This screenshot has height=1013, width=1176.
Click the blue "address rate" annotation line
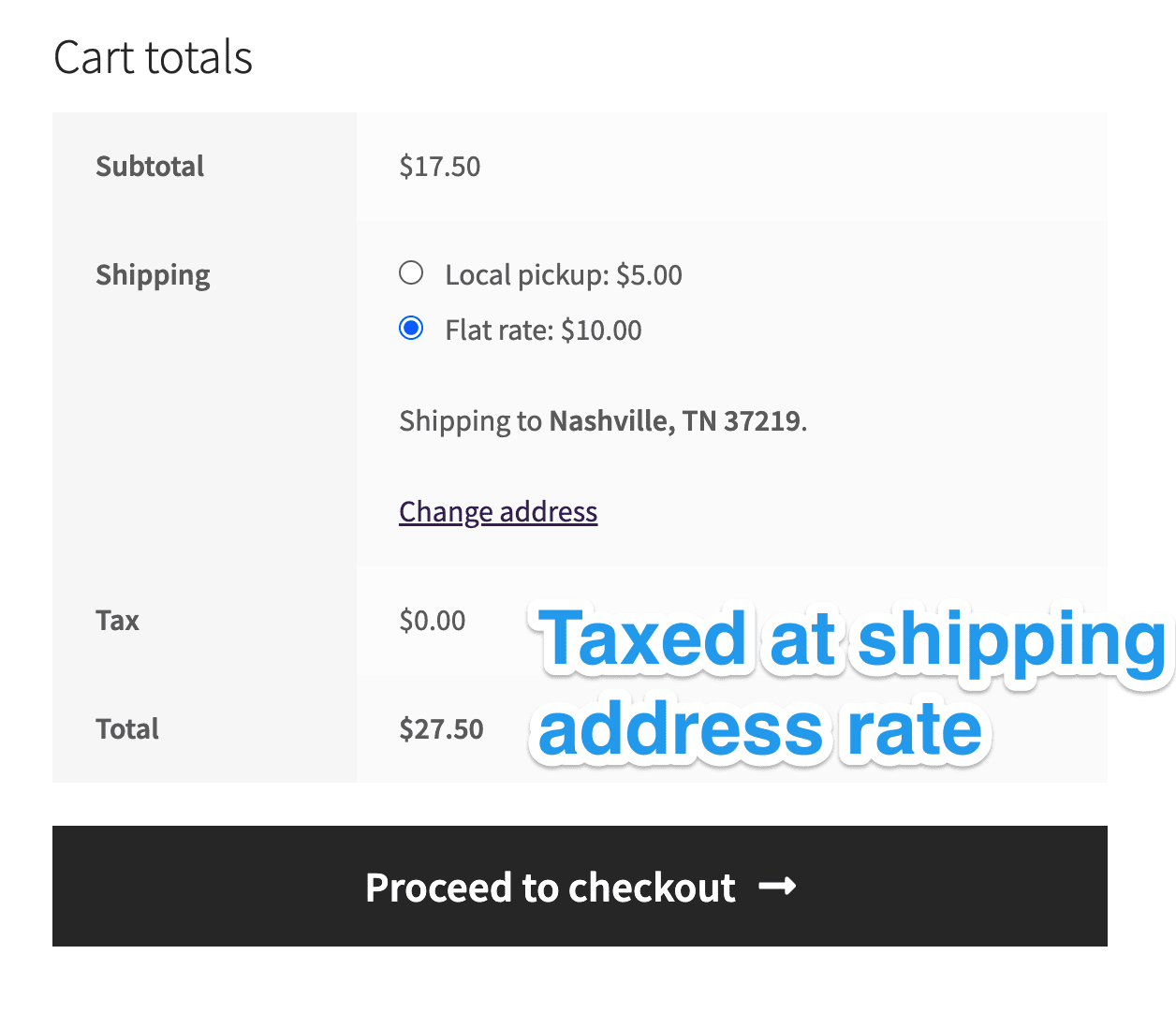pos(760,730)
